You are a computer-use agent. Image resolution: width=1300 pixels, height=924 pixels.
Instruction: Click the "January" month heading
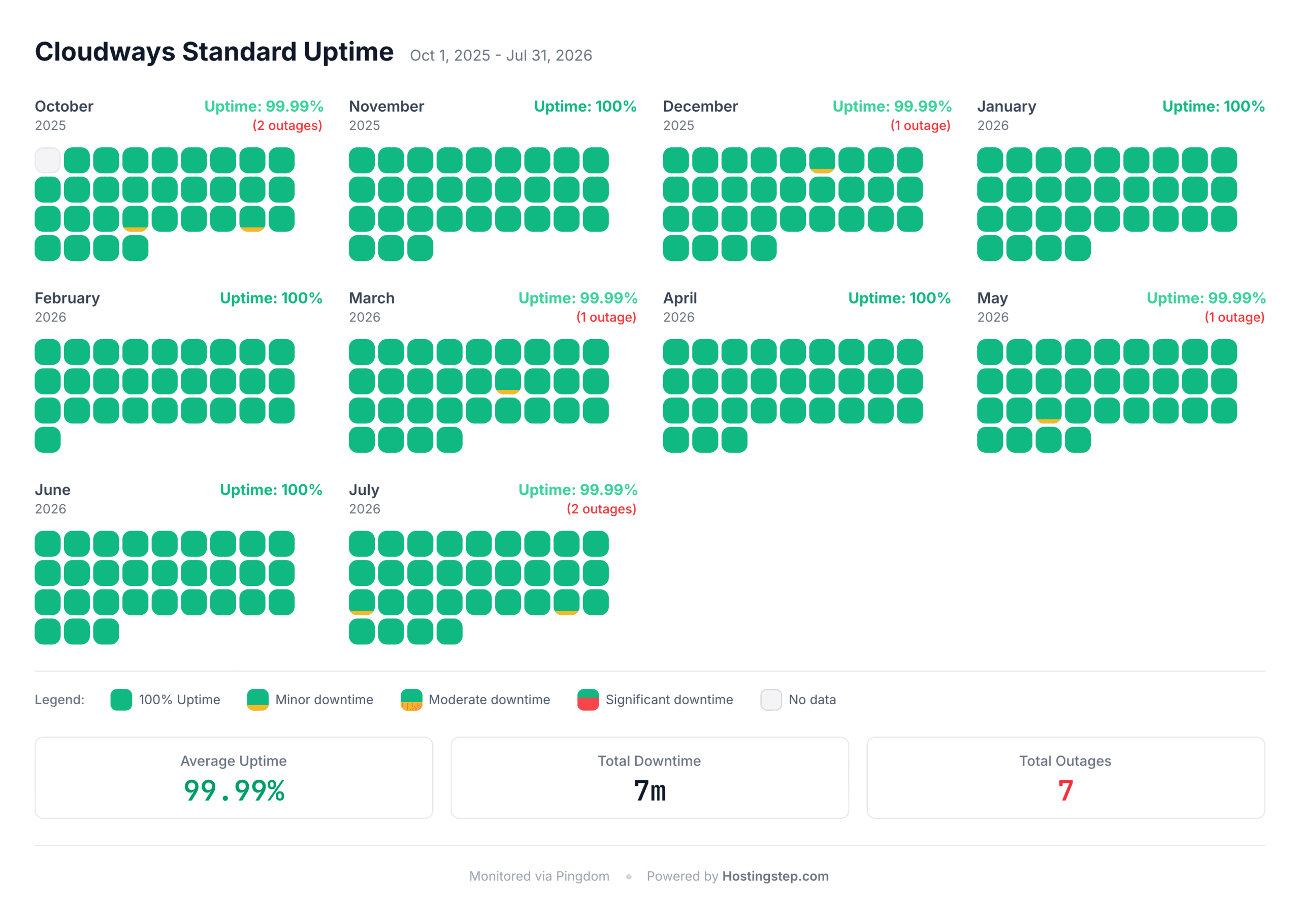click(x=1006, y=107)
